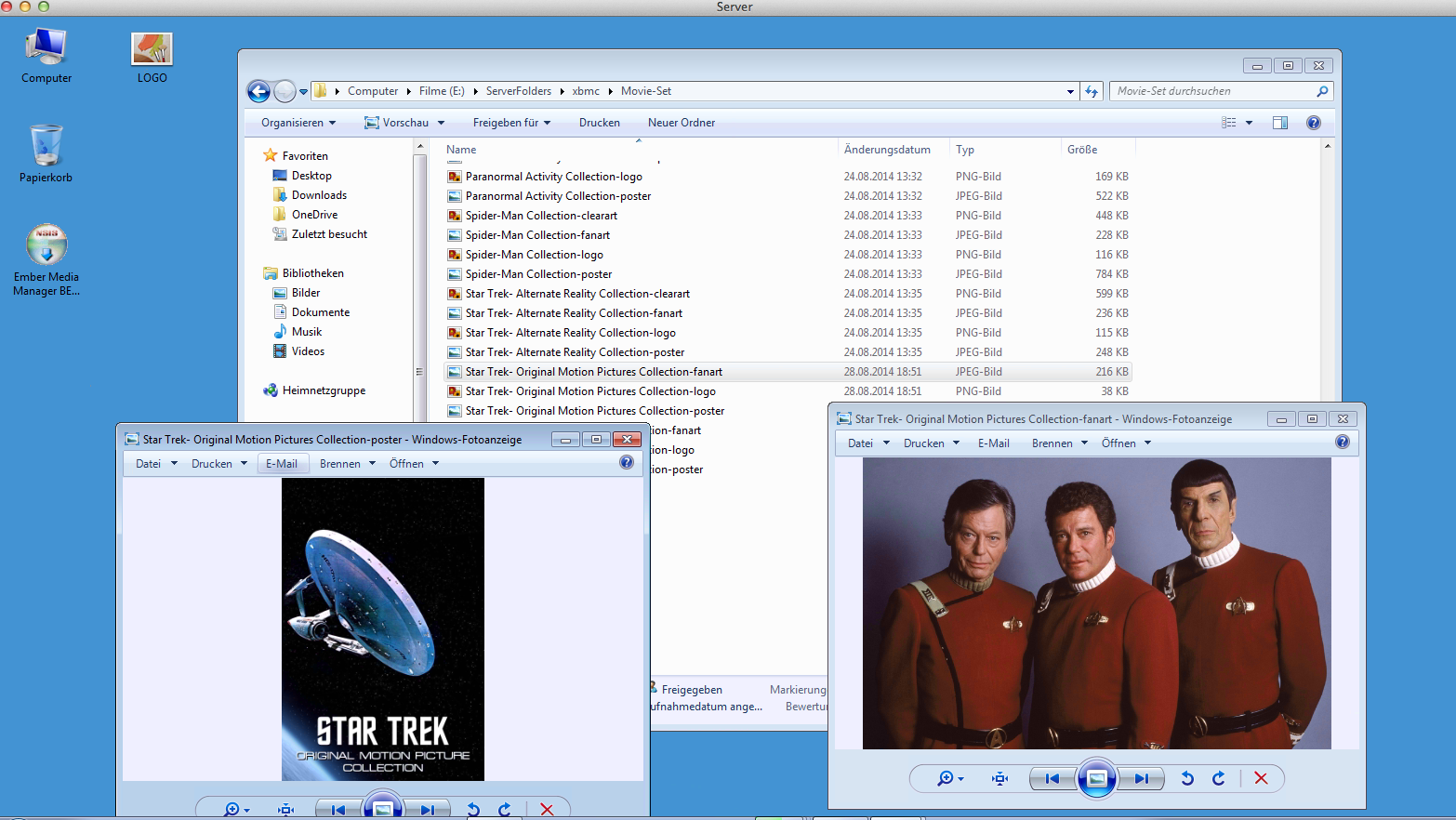1456x820 pixels.
Task: Open the view options dropdown arrow
Action: pyautogui.click(x=1249, y=123)
